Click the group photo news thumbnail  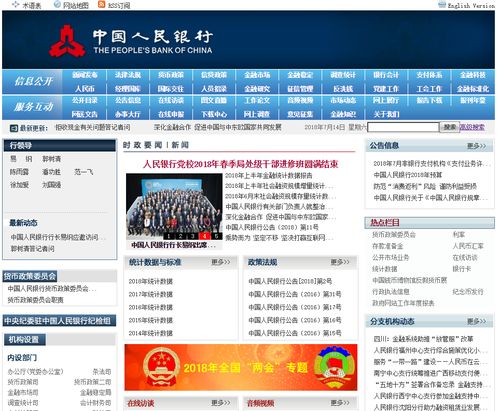[174, 206]
